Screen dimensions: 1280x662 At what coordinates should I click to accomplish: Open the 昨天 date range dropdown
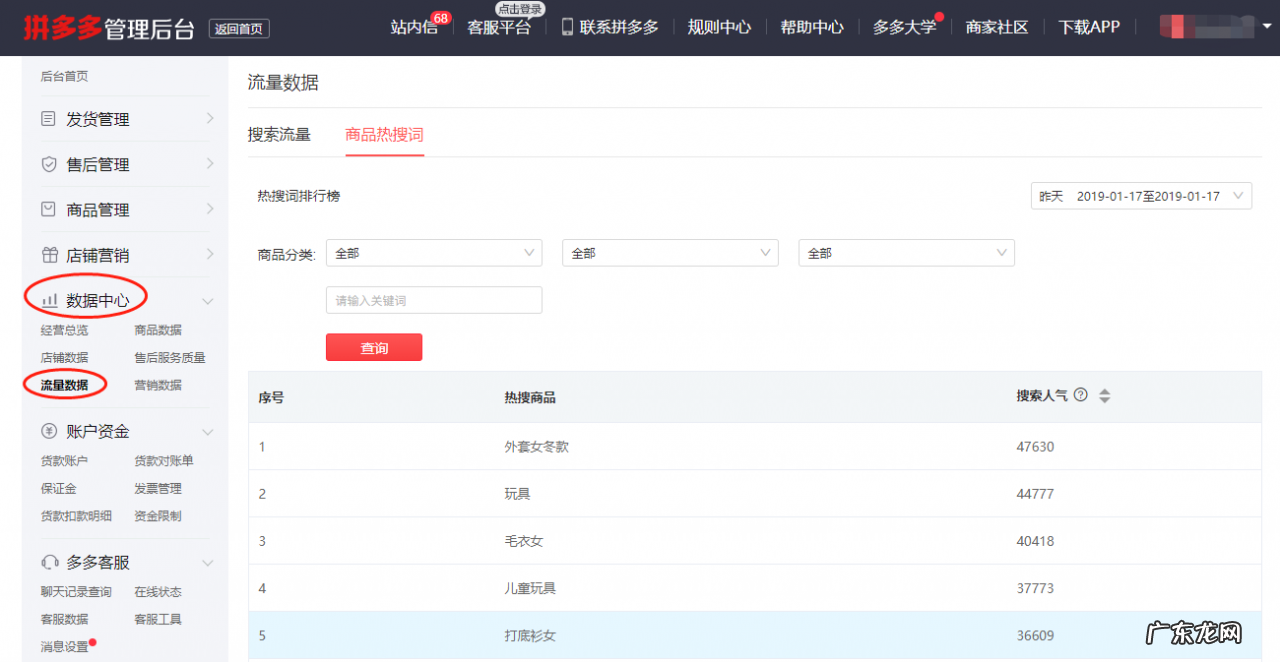click(x=1140, y=195)
